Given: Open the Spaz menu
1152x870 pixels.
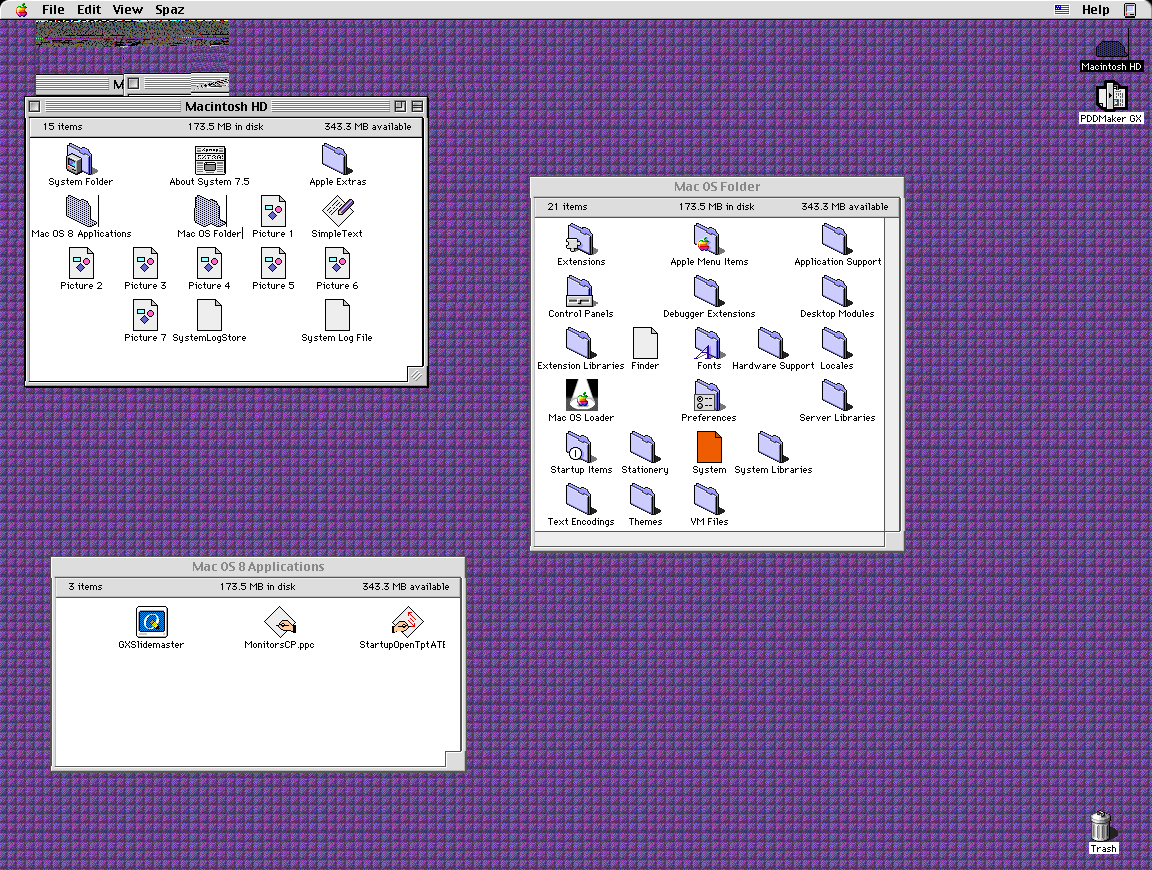Looking at the screenshot, I should pyautogui.click(x=170, y=10).
